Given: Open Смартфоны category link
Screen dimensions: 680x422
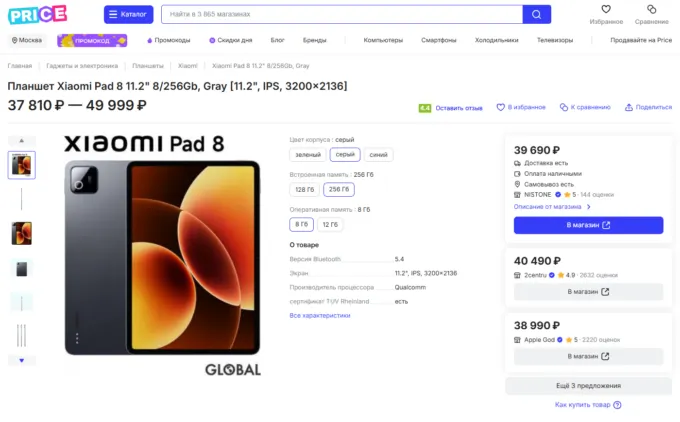Looking at the screenshot, I should point(438,40).
